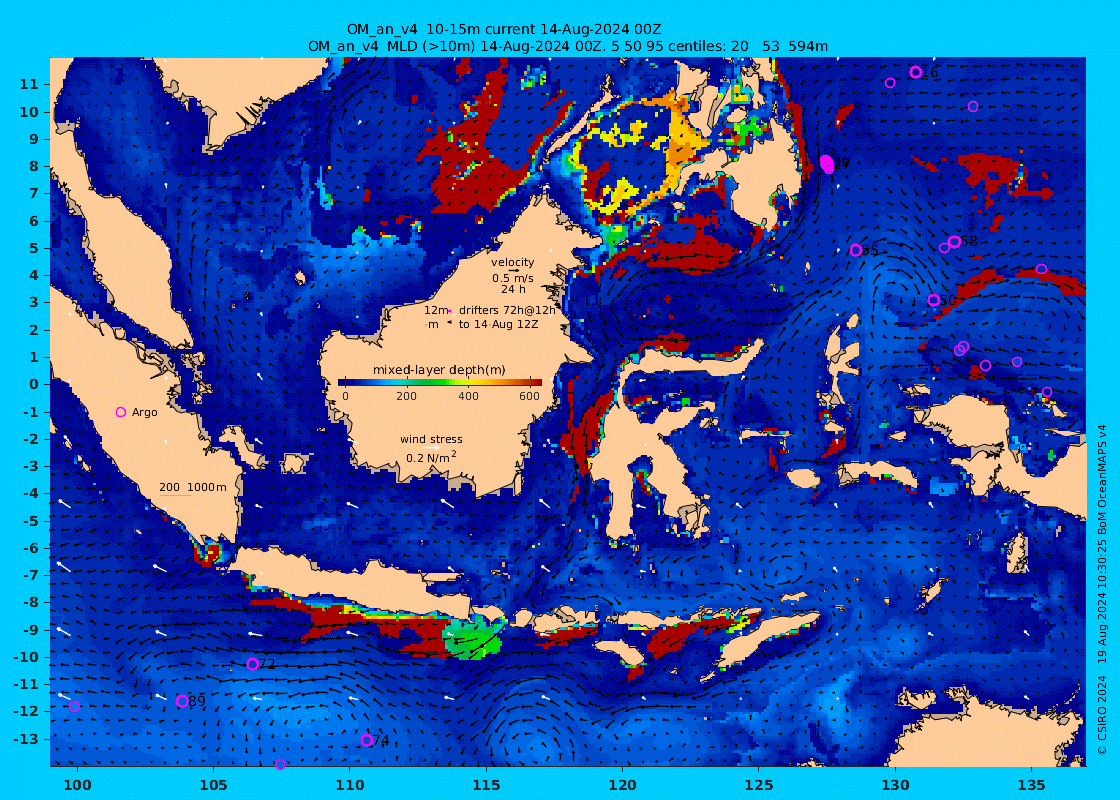Click the longitude axis label '110'
1120x800 pixels.
pyautogui.click(x=350, y=785)
